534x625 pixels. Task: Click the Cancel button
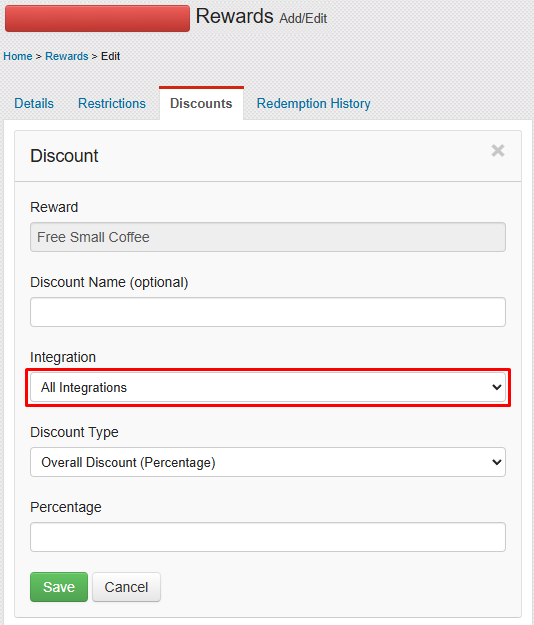[x=126, y=587]
